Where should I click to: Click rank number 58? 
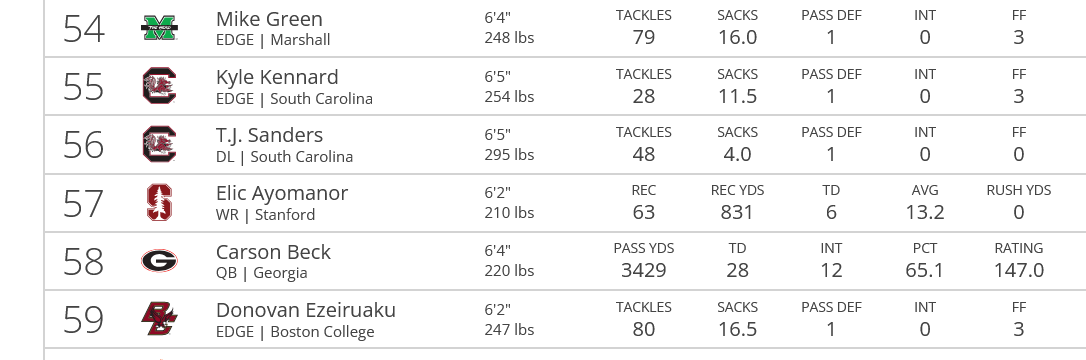(84, 262)
